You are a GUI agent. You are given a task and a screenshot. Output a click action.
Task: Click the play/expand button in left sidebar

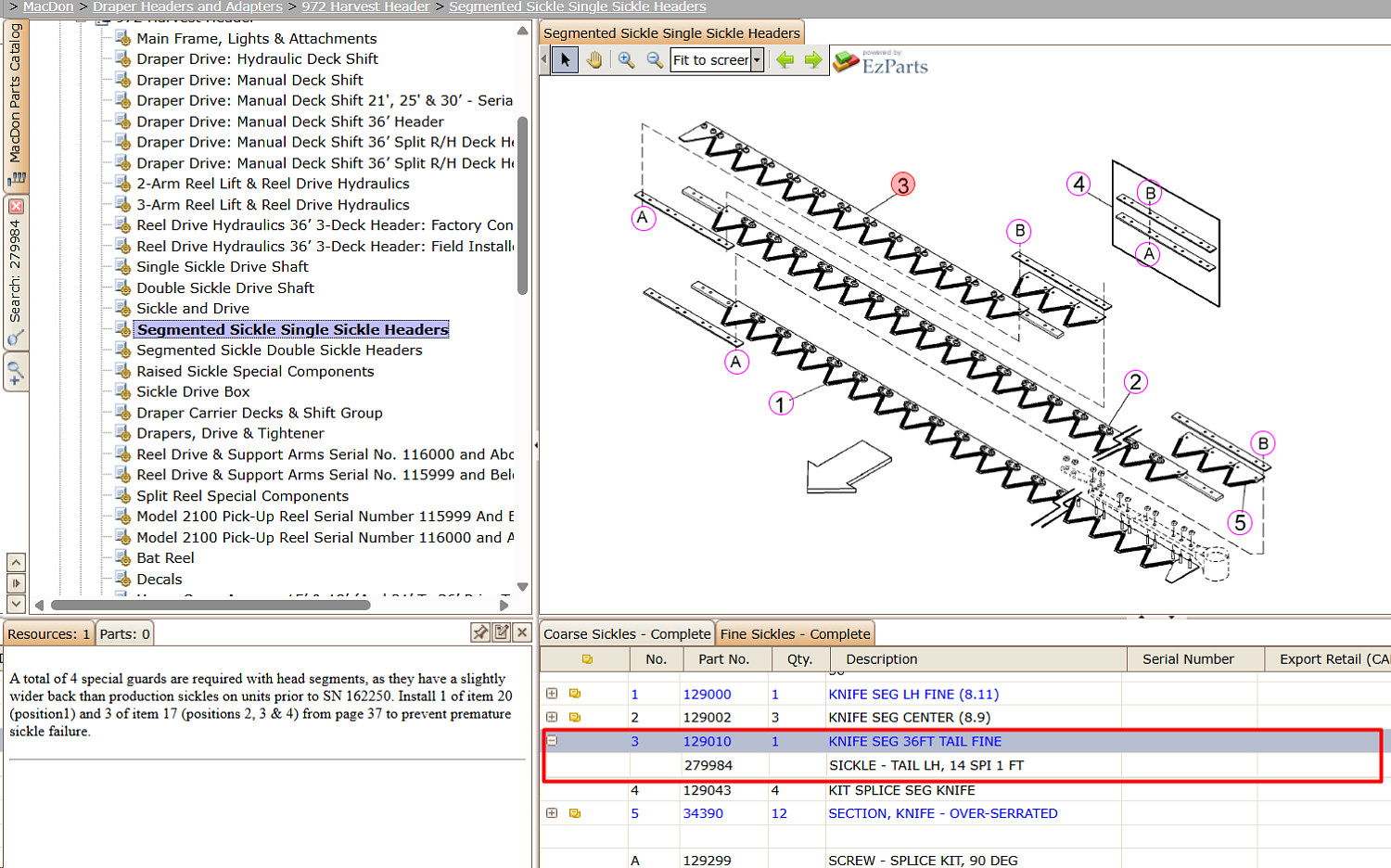click(x=16, y=583)
